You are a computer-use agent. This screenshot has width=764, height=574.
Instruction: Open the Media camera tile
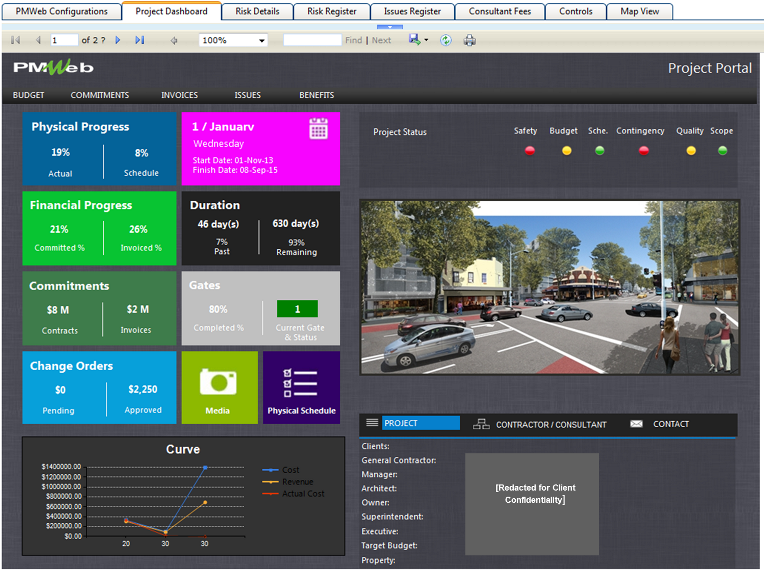point(219,387)
